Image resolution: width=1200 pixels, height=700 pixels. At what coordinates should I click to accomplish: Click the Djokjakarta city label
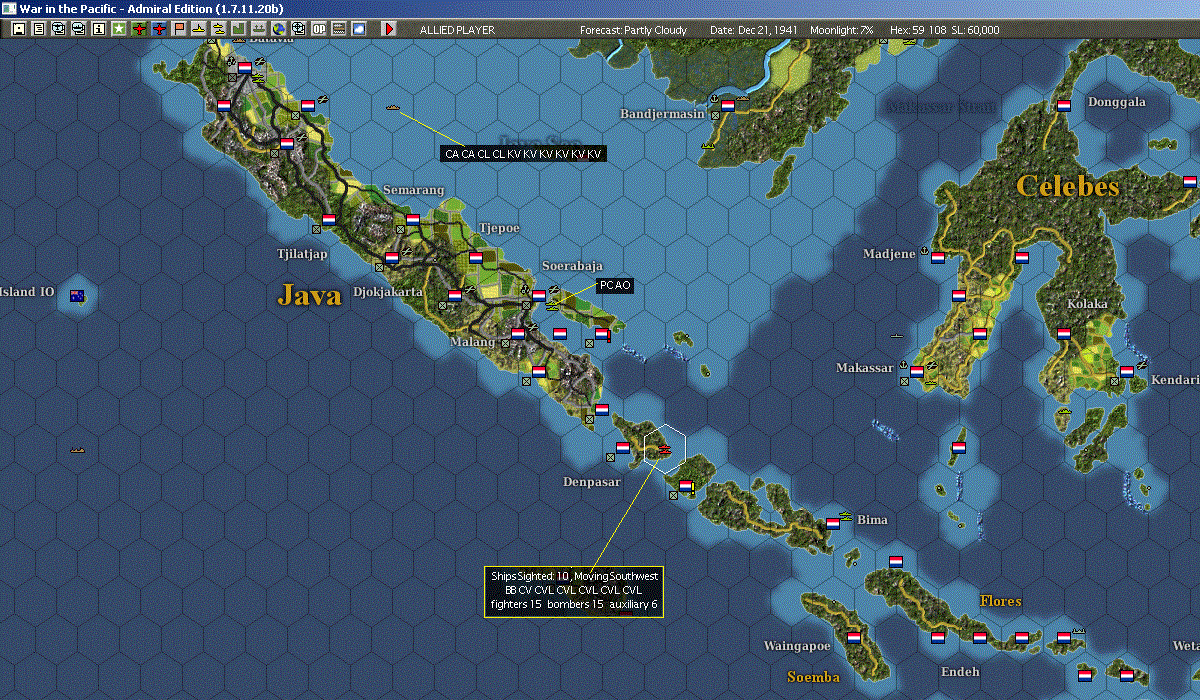[388, 293]
